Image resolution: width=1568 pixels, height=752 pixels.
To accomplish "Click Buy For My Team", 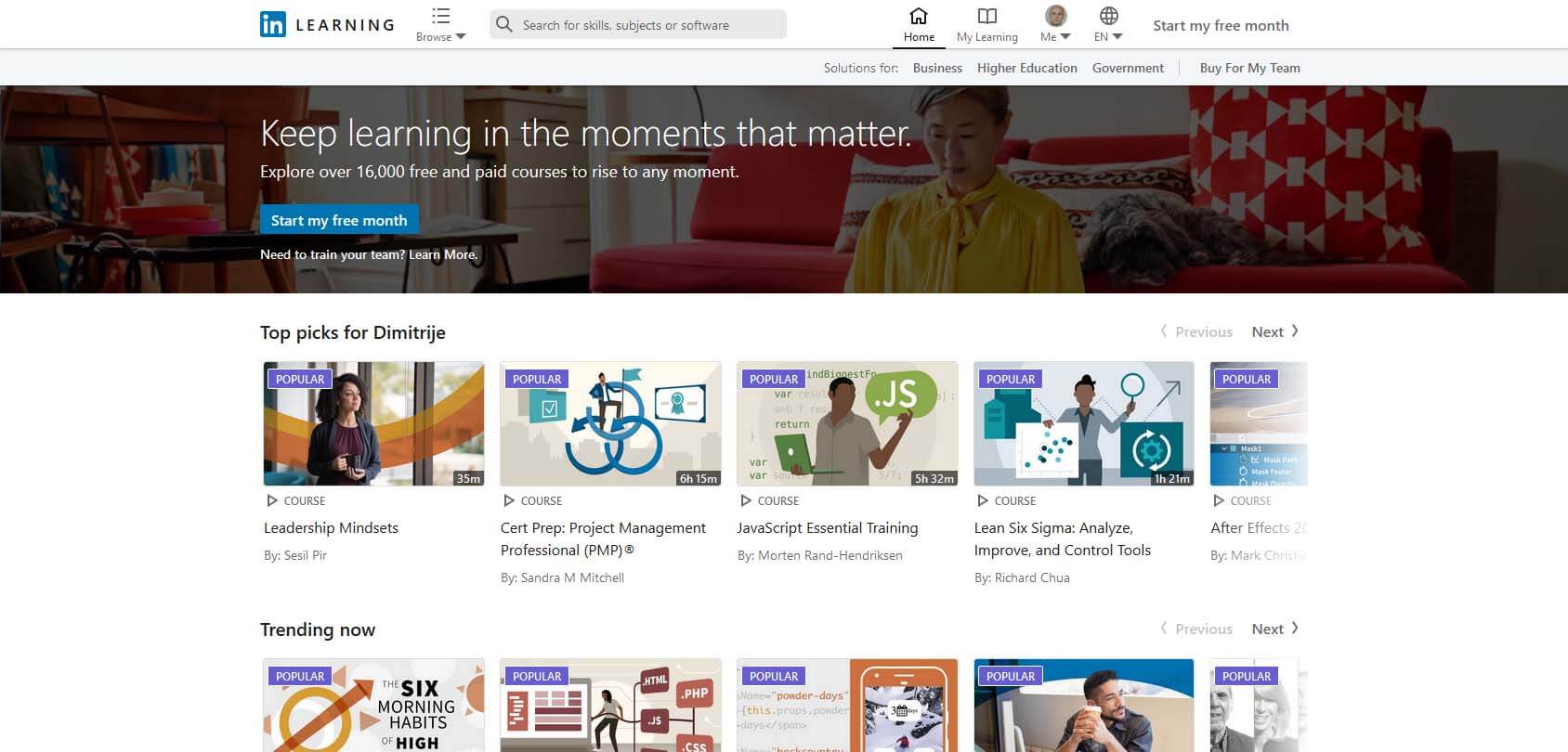I will coord(1249,68).
